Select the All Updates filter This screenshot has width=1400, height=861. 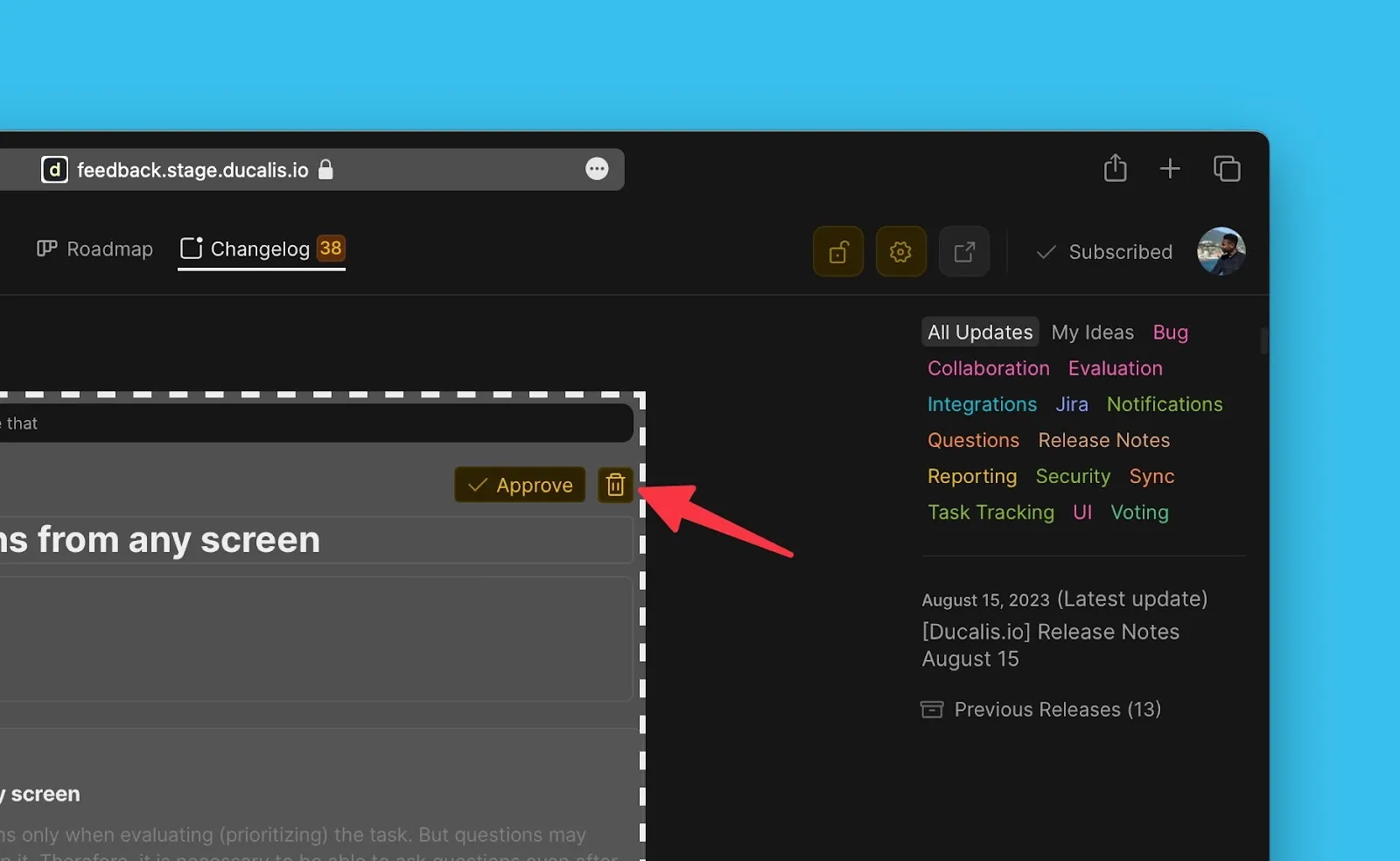980,332
